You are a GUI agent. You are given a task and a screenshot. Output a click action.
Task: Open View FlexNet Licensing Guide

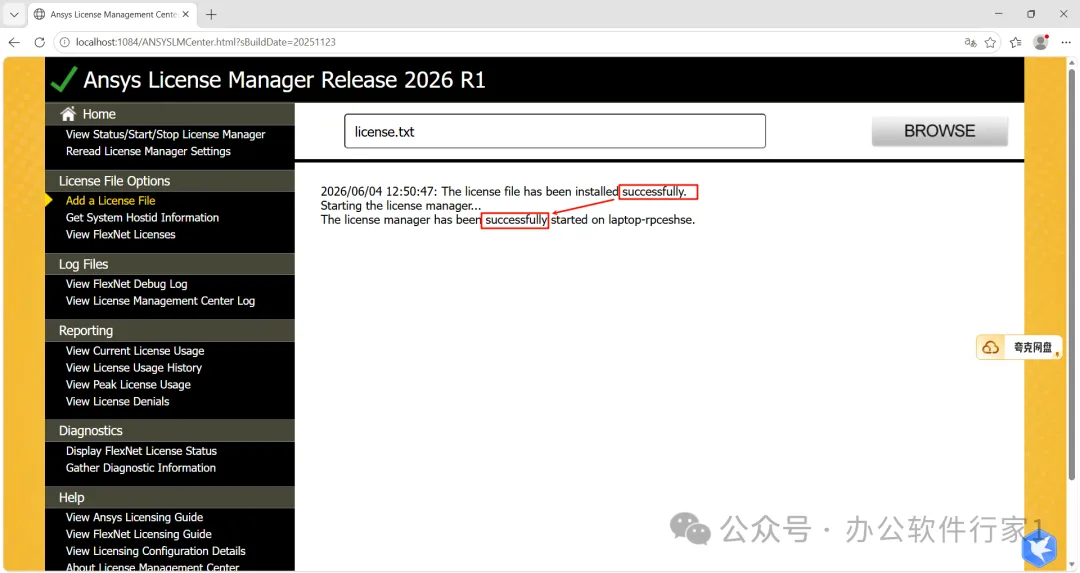point(138,534)
